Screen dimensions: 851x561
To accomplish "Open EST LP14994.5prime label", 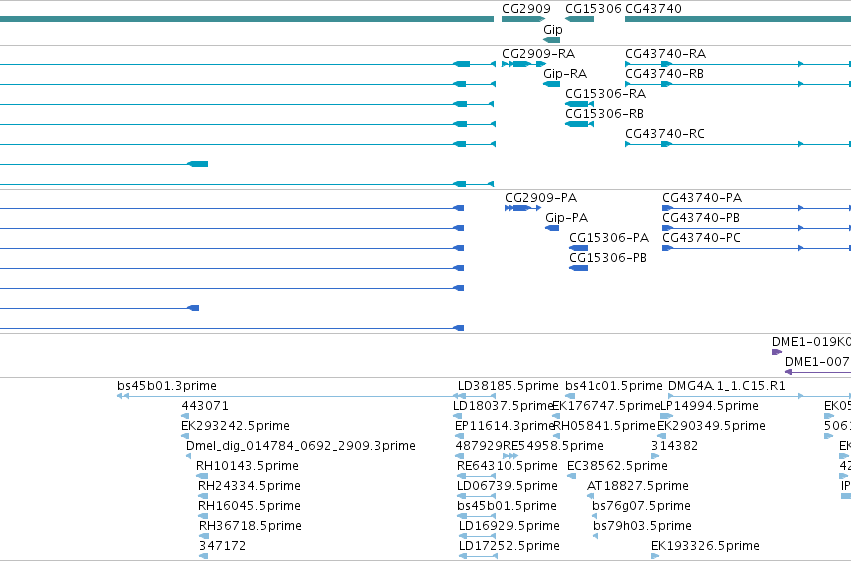I will click(x=709, y=406).
